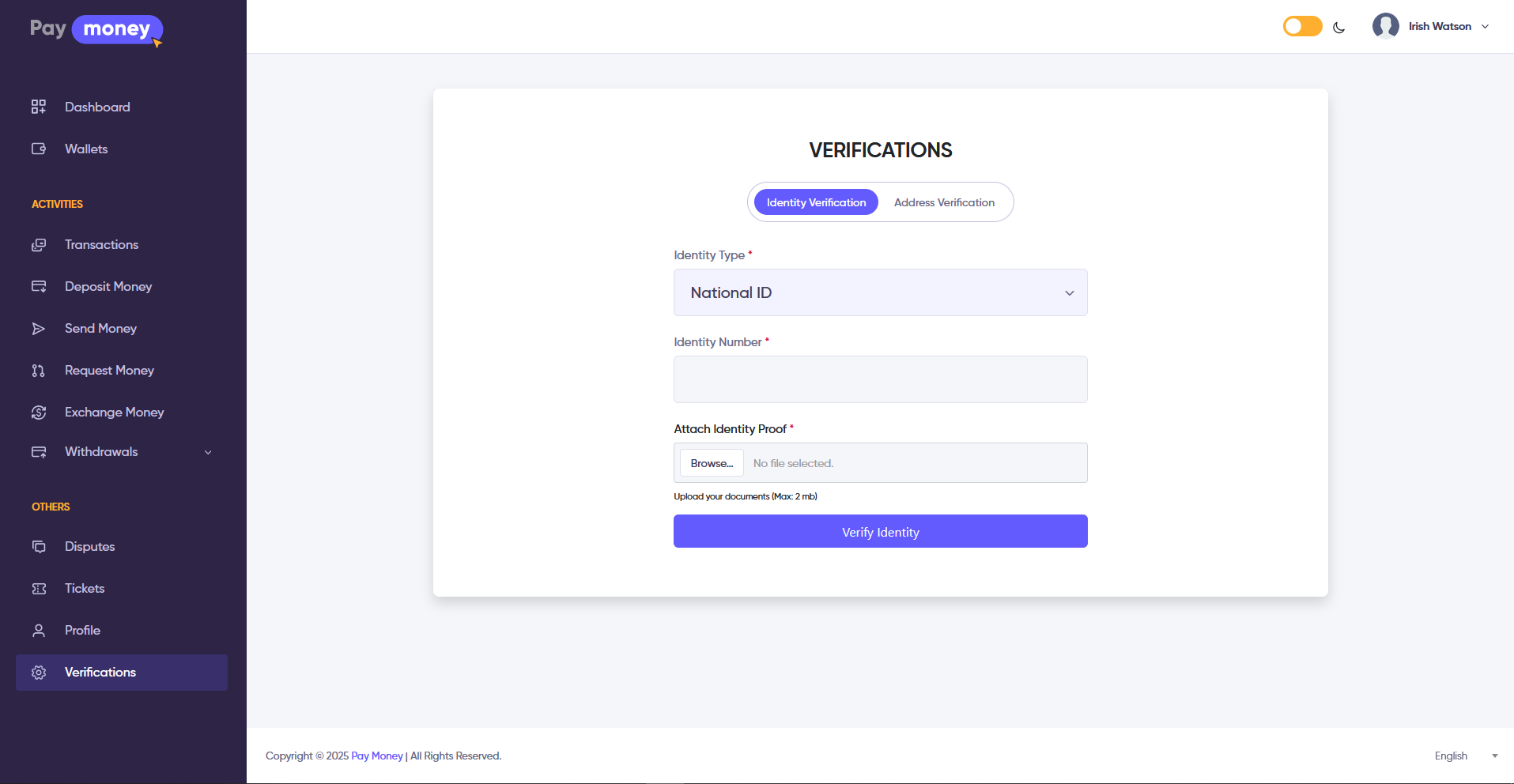
Task: Click the Identity Number input field
Action: [x=880, y=379]
